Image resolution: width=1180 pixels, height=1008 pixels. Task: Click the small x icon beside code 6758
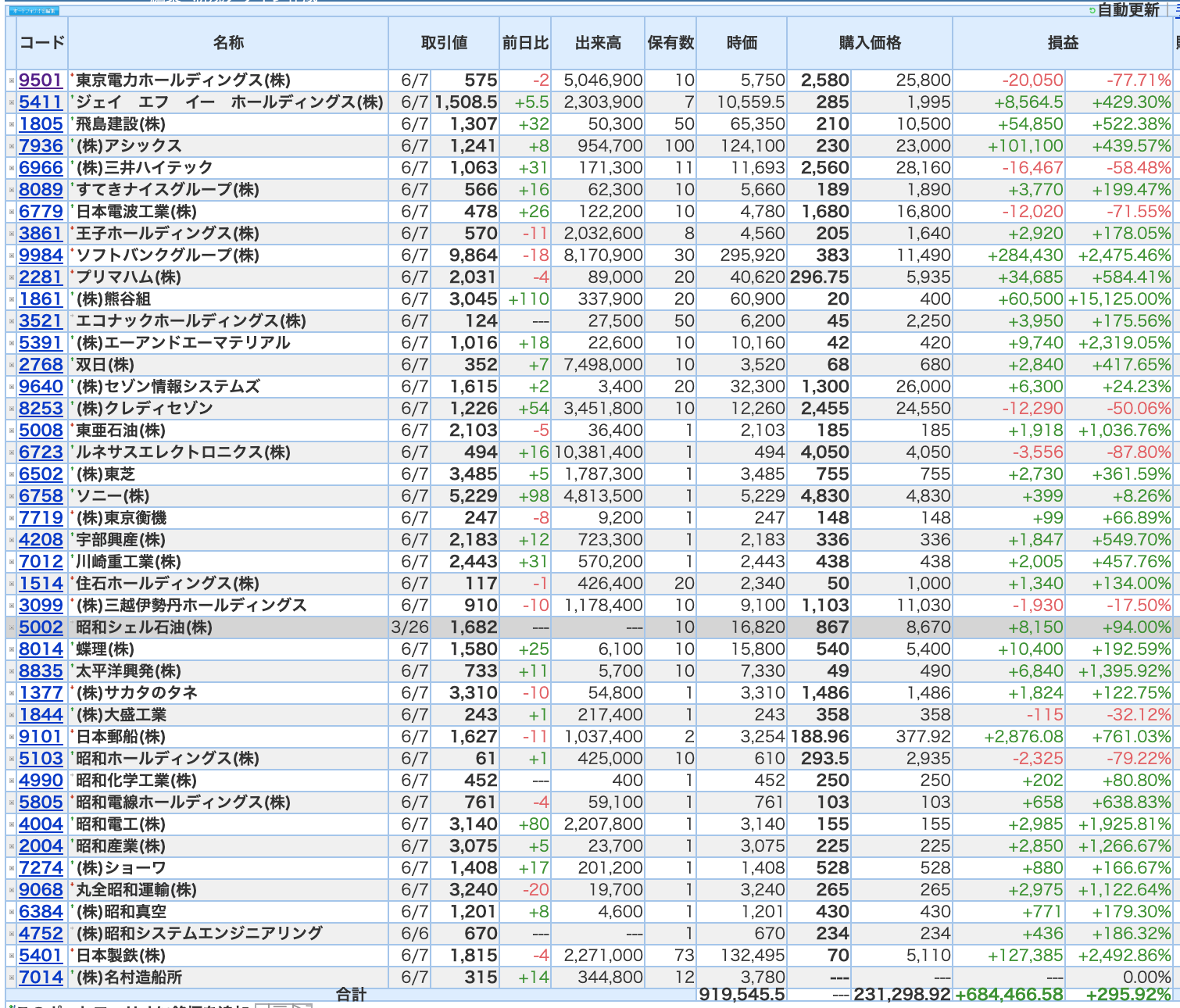[x=12, y=496]
